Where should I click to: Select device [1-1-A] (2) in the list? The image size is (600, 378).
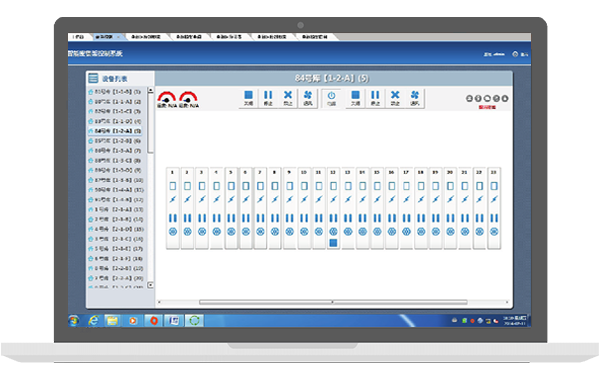point(115,102)
